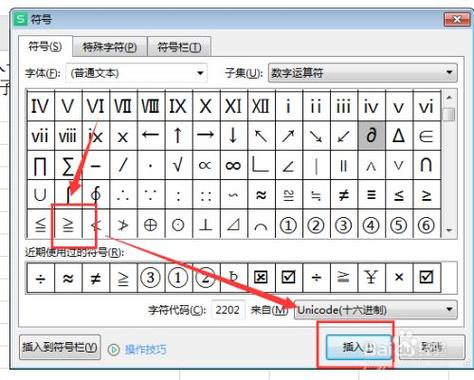The image size is (474, 380).
Task: Pick the right arrow → symbol
Action: pyautogui.click(x=206, y=136)
